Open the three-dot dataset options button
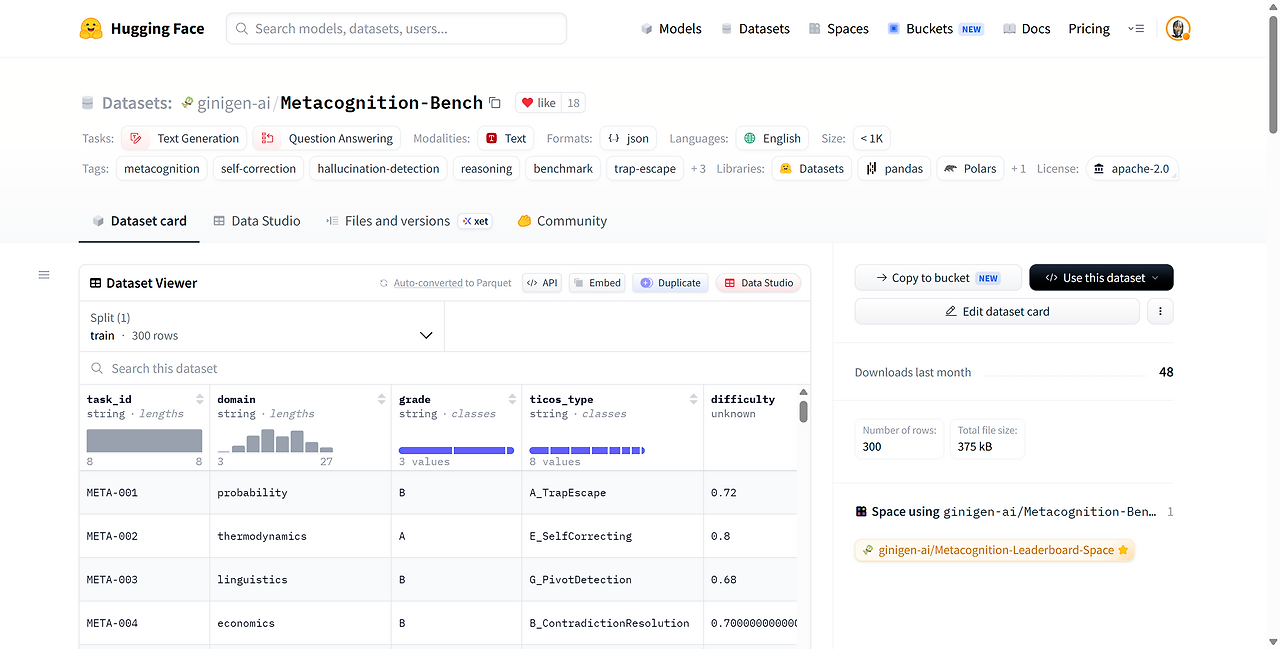1280x649 pixels. (1160, 311)
